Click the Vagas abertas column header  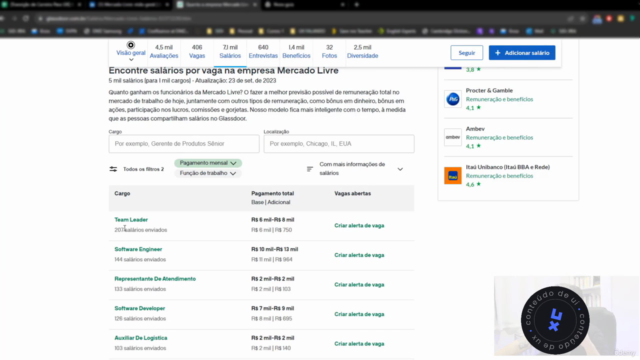pos(353,193)
